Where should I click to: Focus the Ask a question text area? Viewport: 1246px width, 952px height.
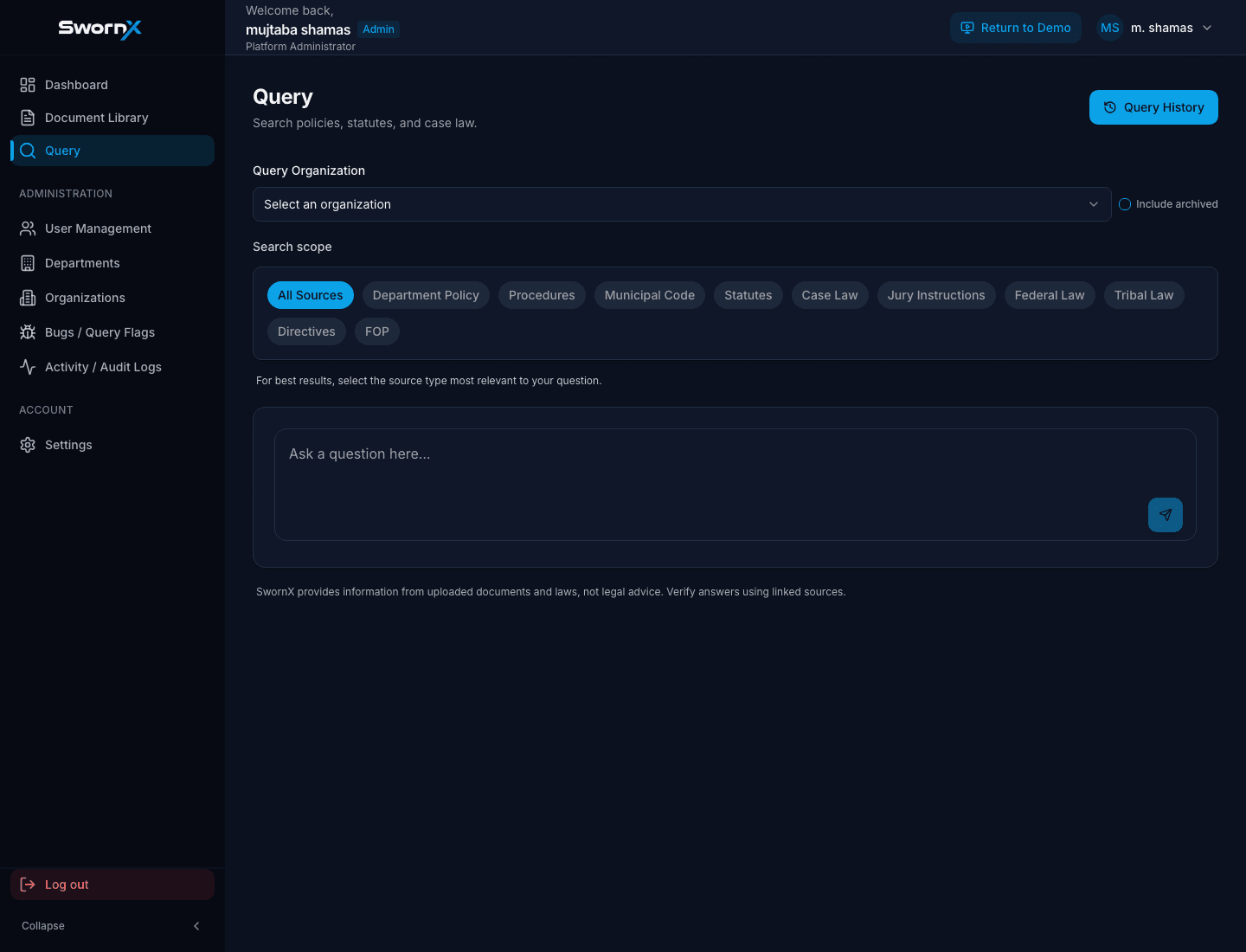[735, 485]
